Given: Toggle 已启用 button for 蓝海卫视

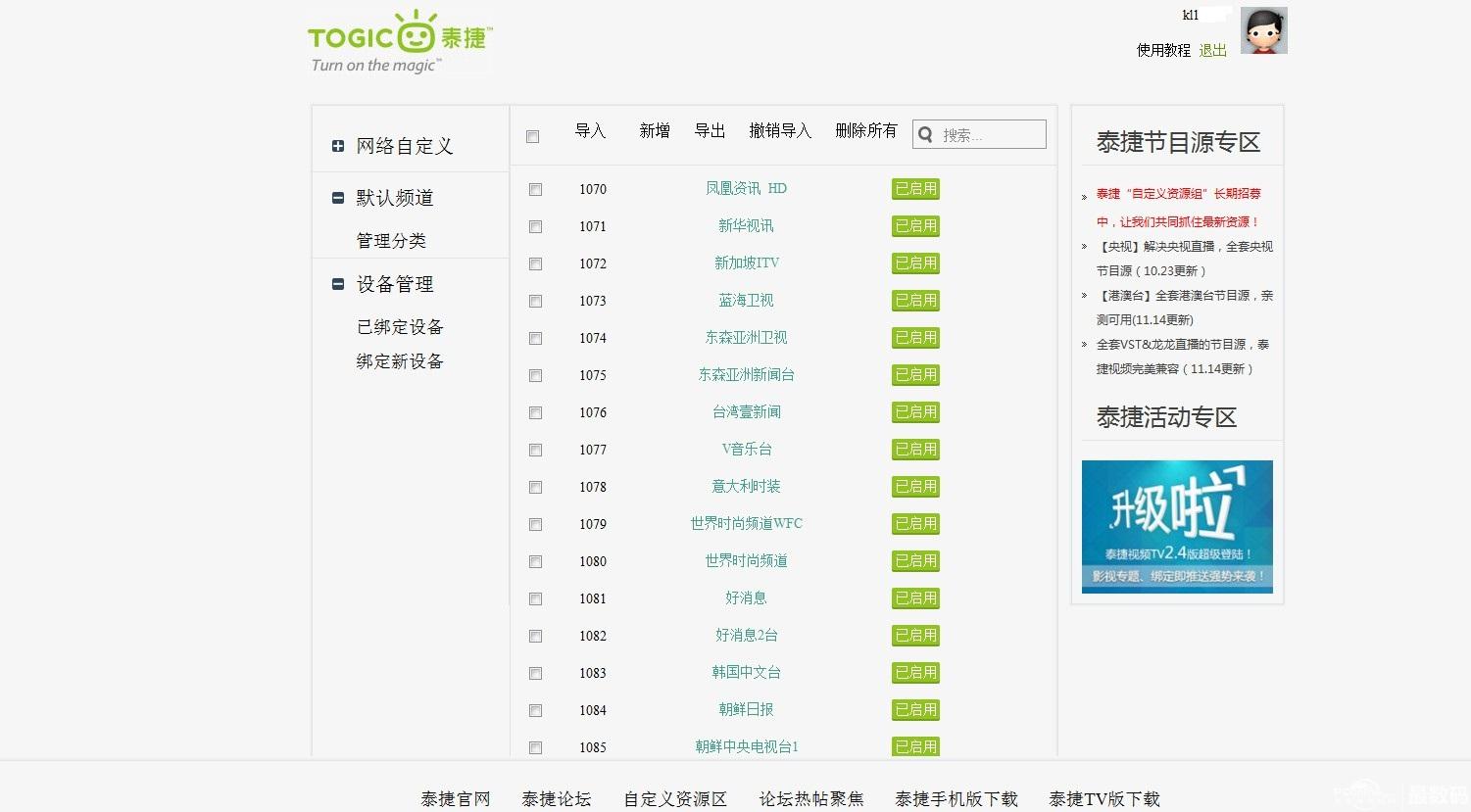Looking at the screenshot, I should 916,301.
